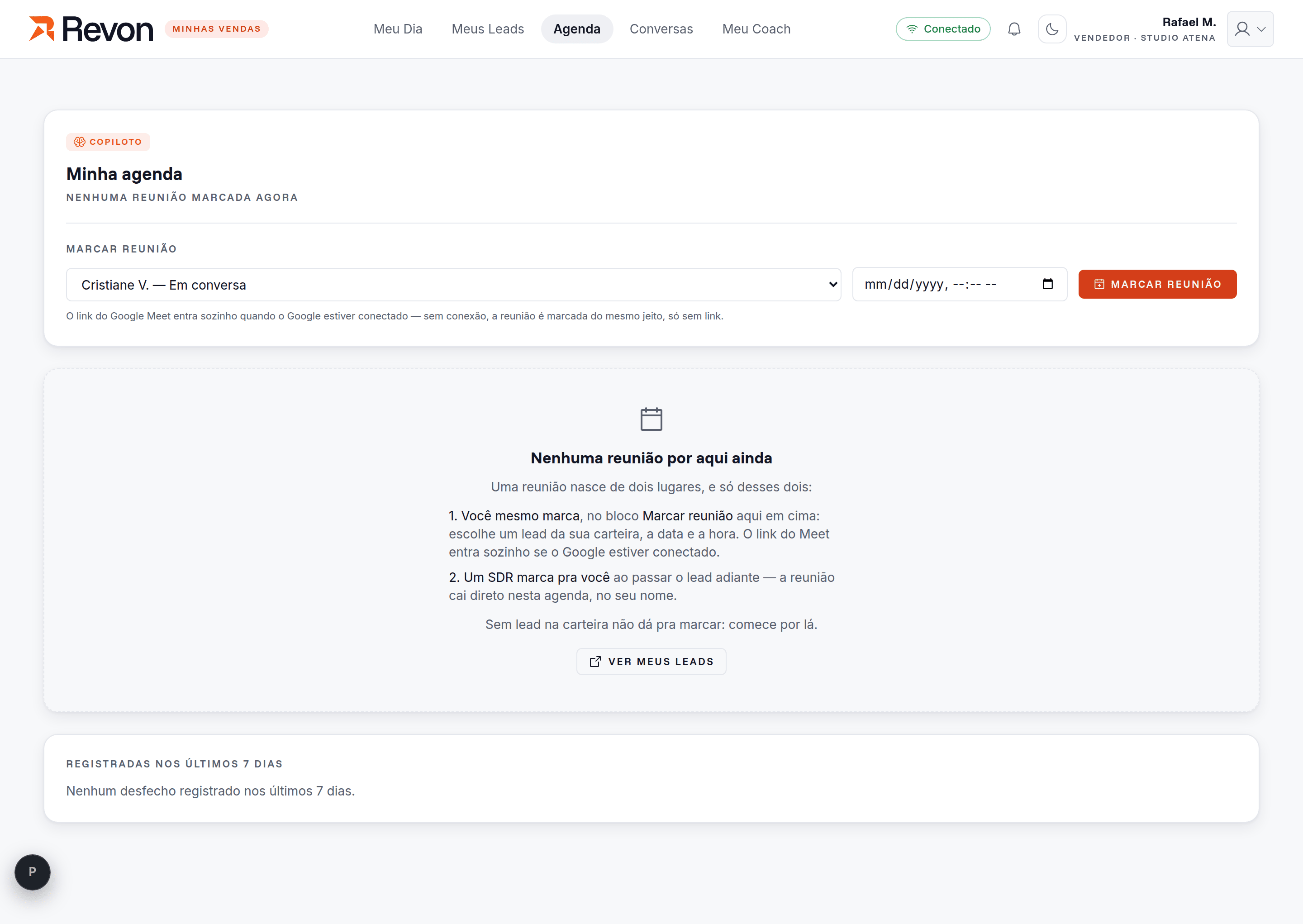Click the Copiloto brain badge
Screen dimensions: 1303x924
pyautogui.click(x=108, y=142)
